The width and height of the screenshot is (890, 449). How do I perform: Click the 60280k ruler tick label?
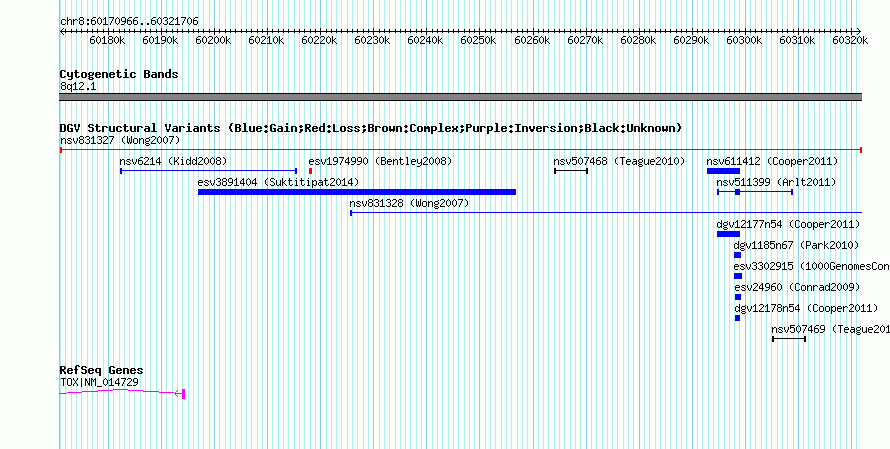tap(638, 40)
